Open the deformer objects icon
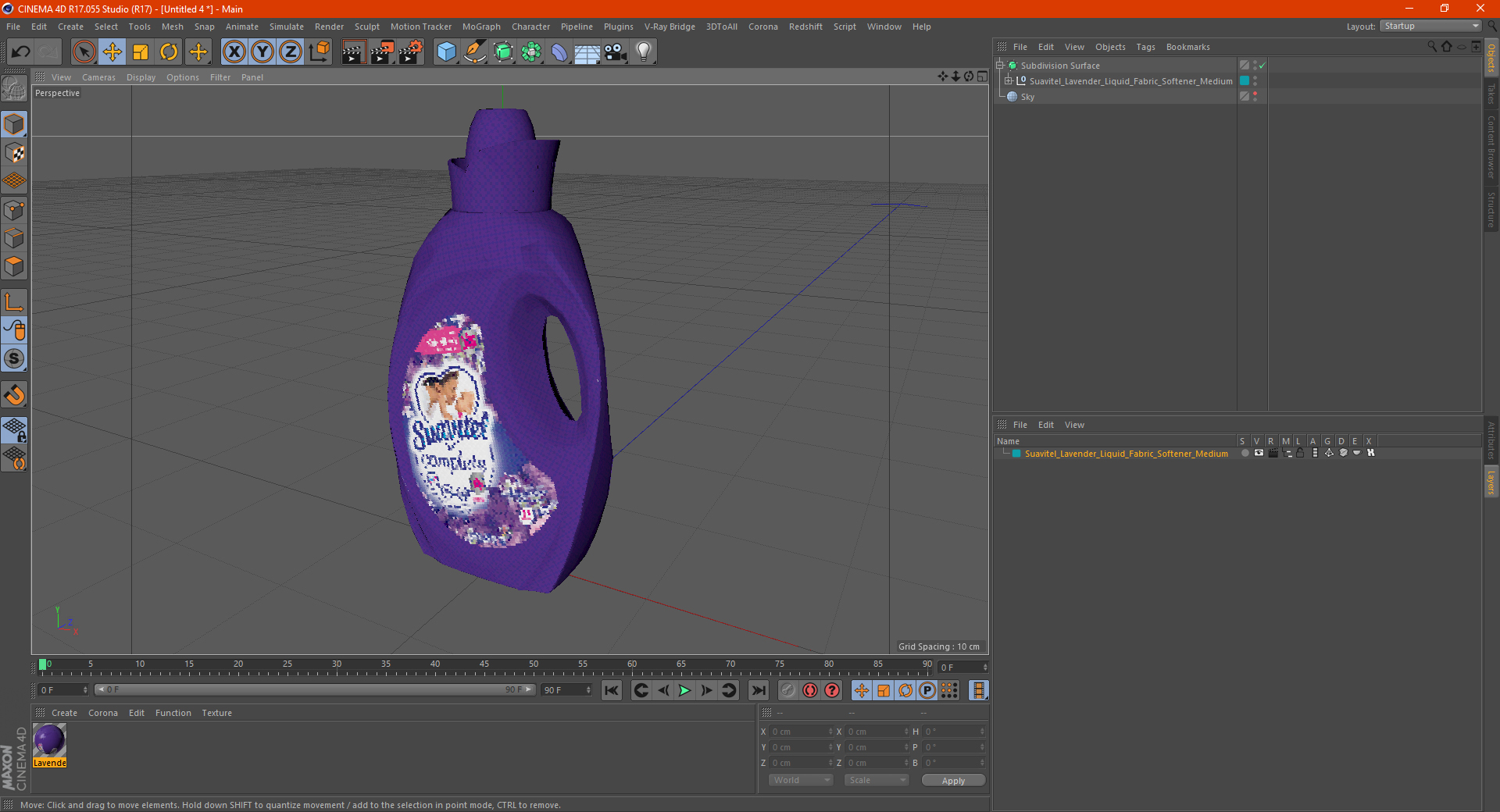 [x=559, y=52]
